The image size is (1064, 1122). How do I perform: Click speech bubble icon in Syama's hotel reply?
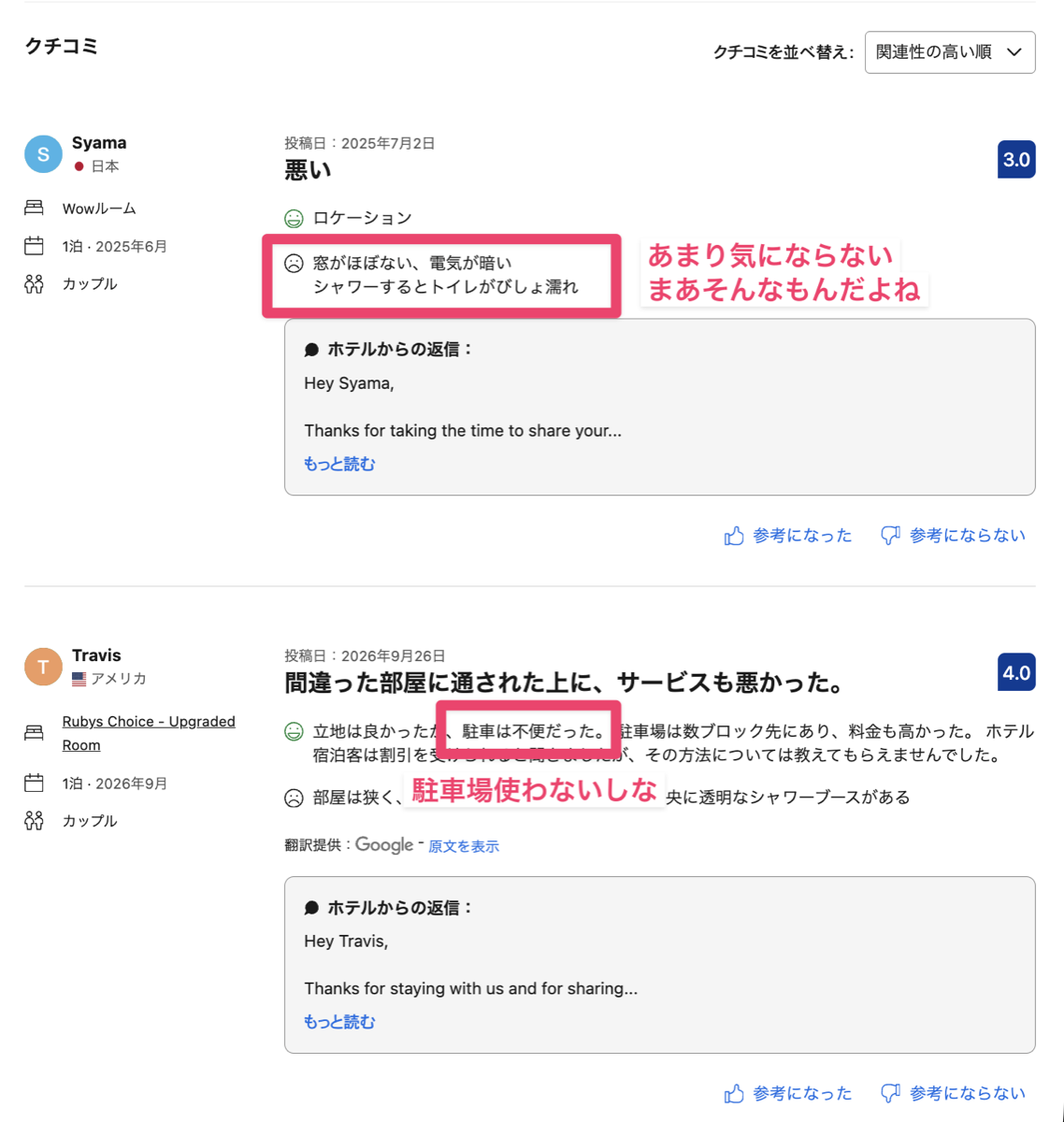tap(312, 350)
